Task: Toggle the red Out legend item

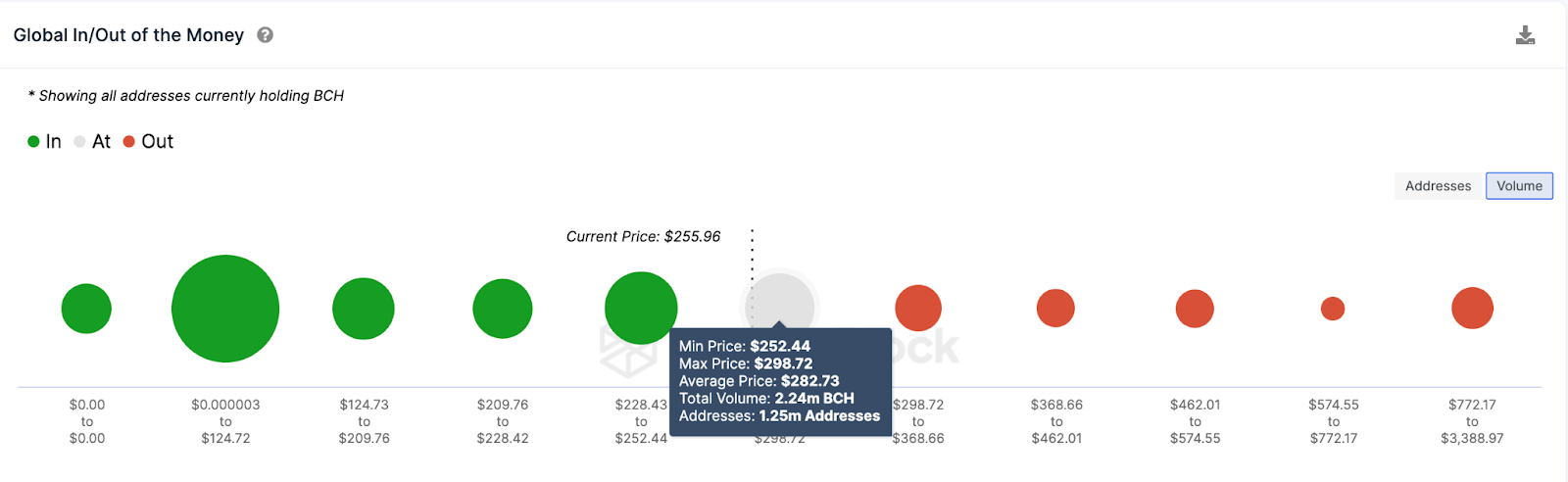Action: click(148, 142)
